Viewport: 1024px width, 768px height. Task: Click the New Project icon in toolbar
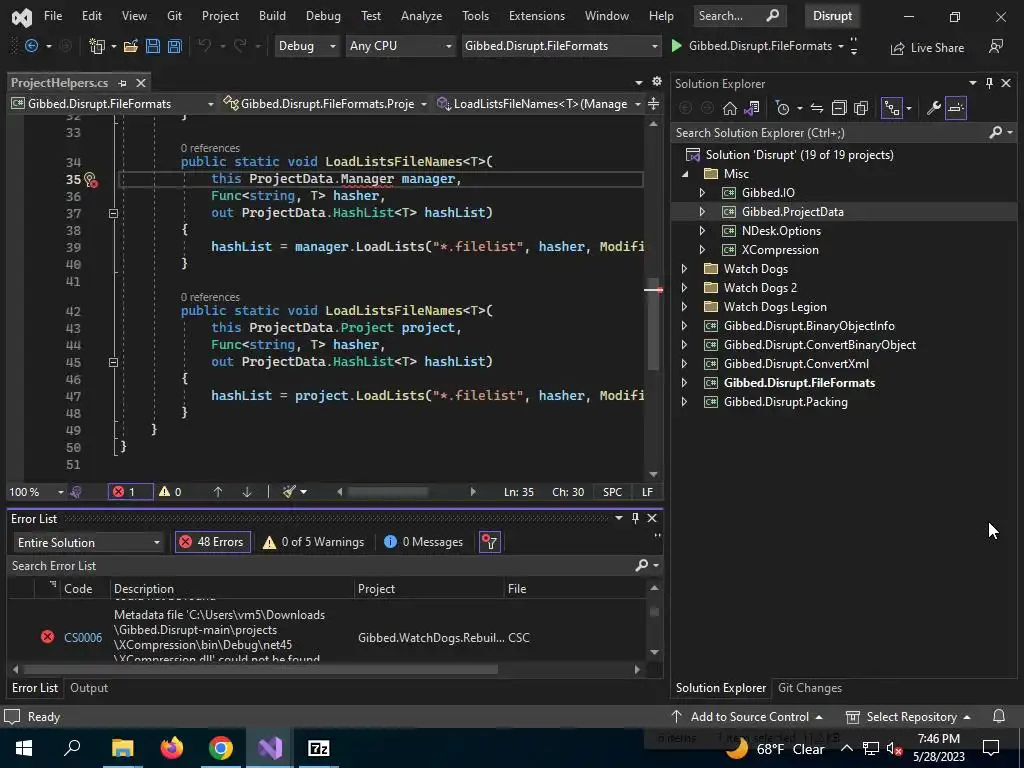pos(97,46)
